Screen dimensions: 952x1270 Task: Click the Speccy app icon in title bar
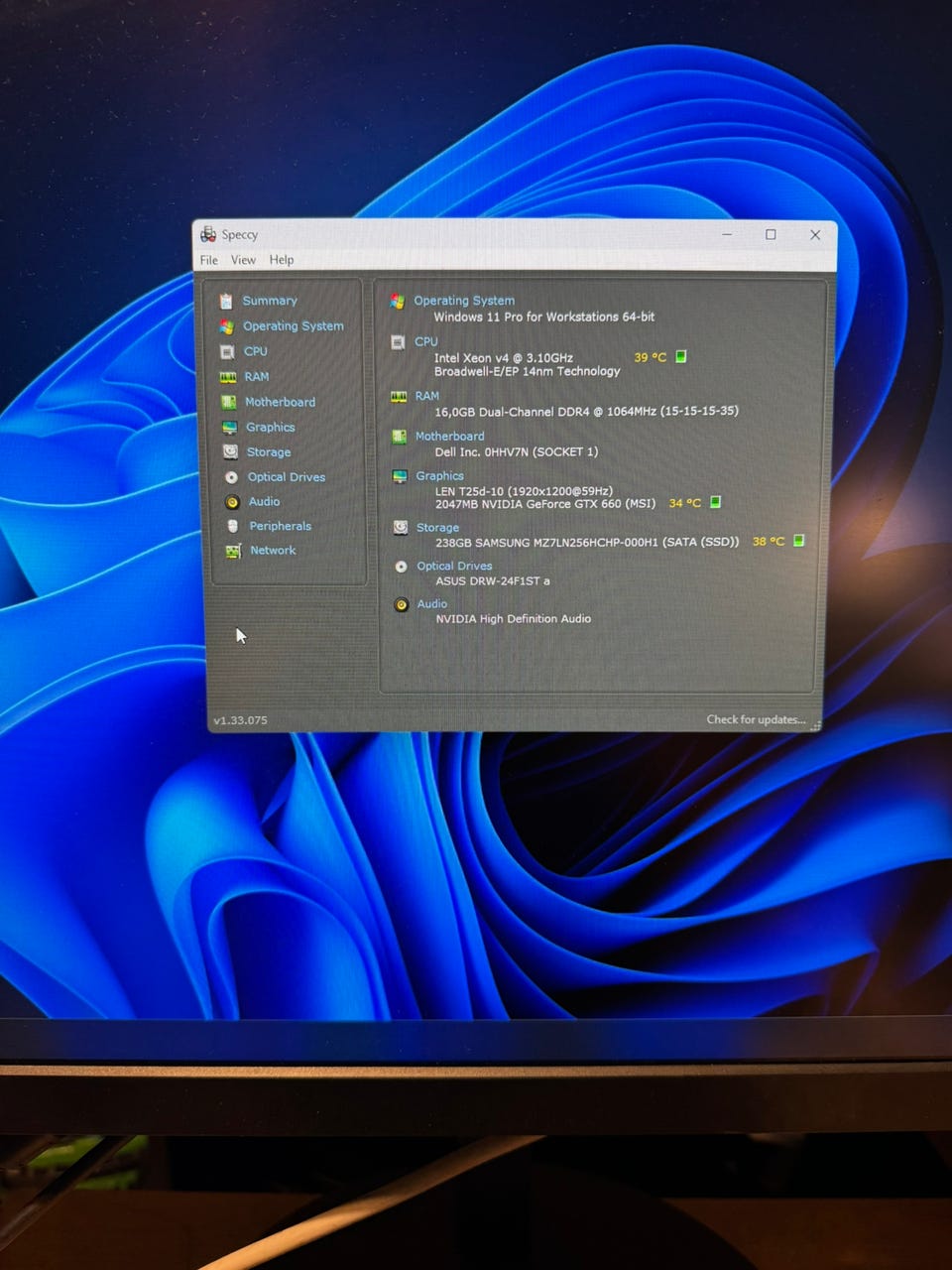208,234
